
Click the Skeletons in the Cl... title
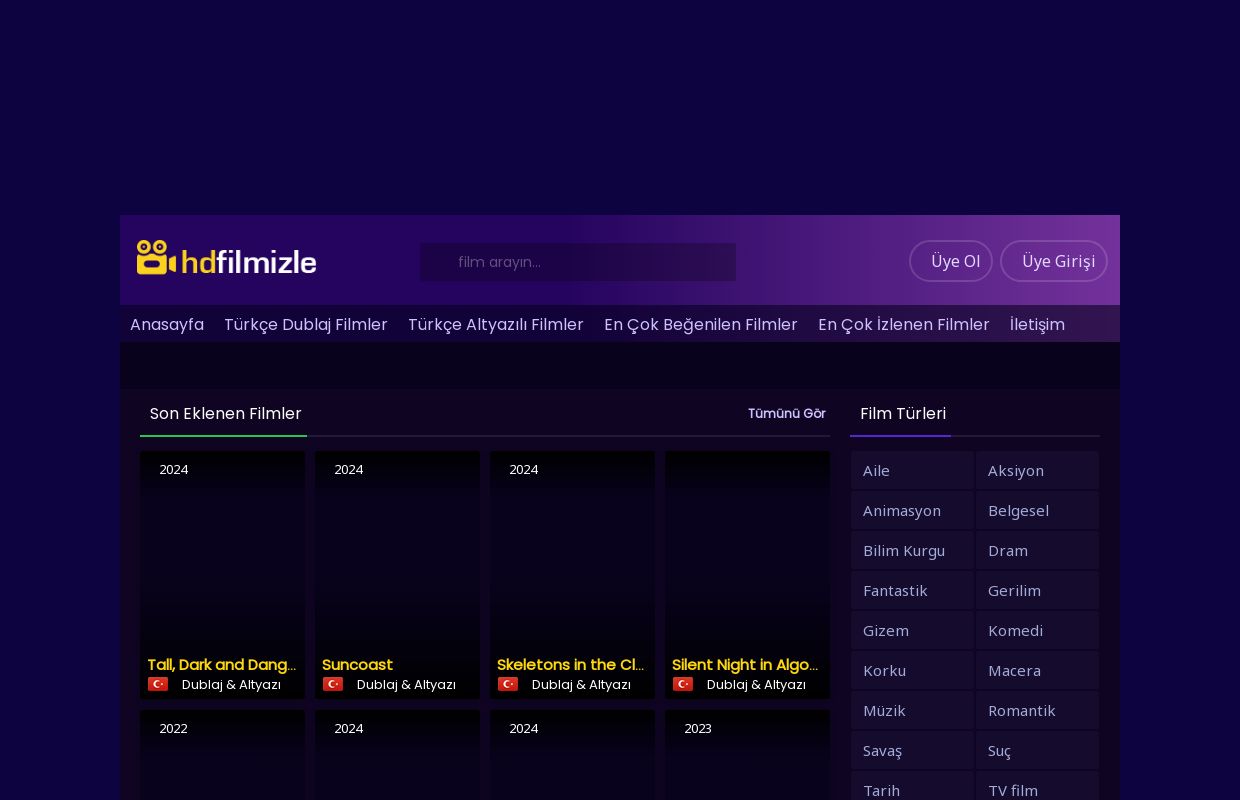(571, 665)
